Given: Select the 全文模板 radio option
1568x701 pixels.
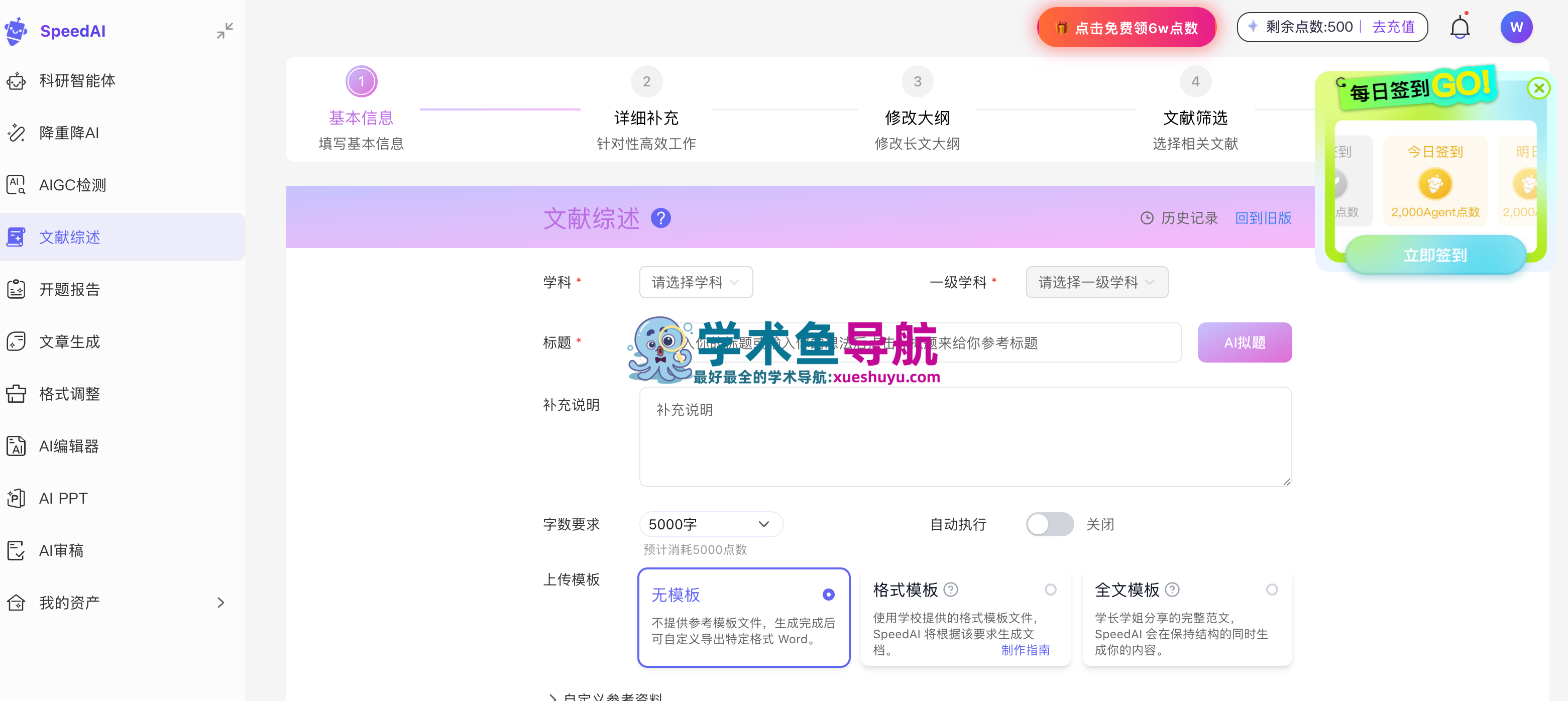Looking at the screenshot, I should point(1272,590).
